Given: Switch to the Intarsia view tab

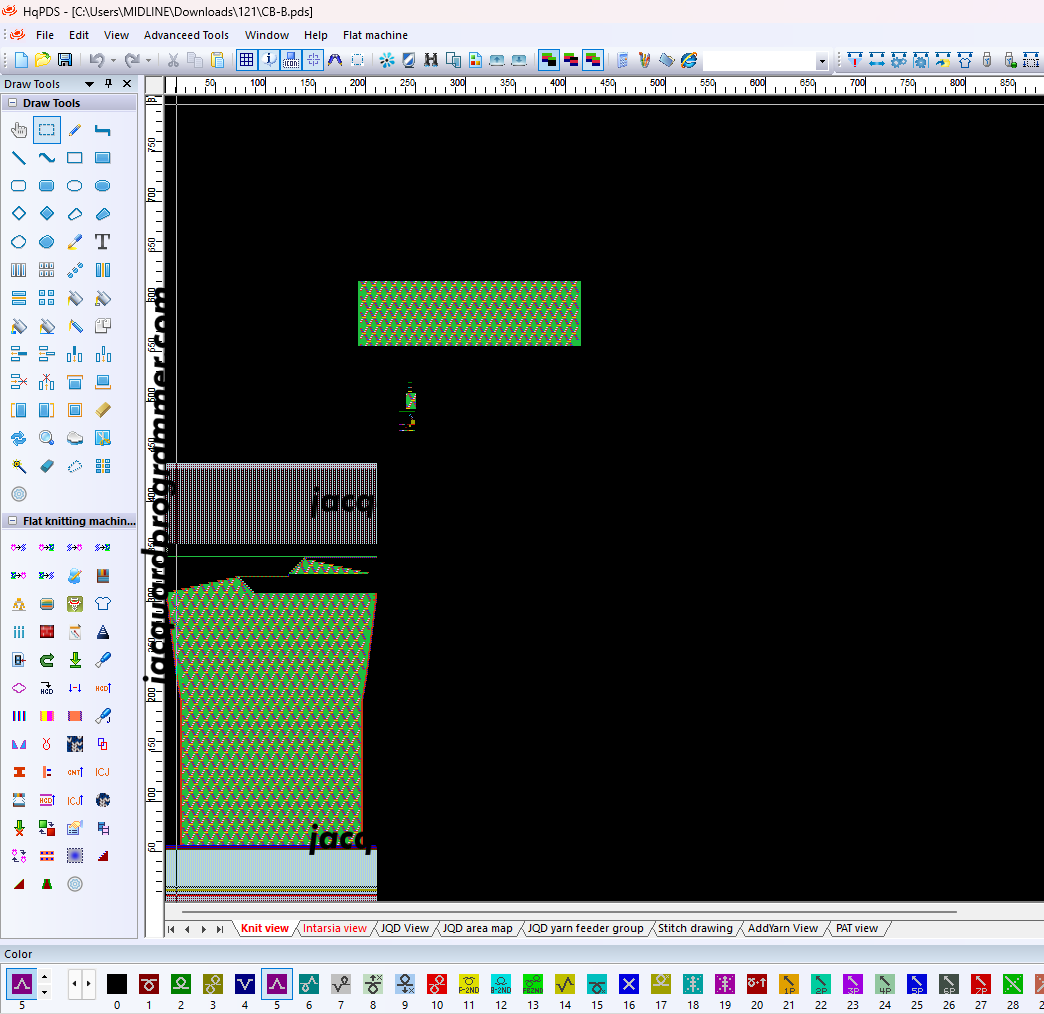Looking at the screenshot, I should (x=334, y=928).
